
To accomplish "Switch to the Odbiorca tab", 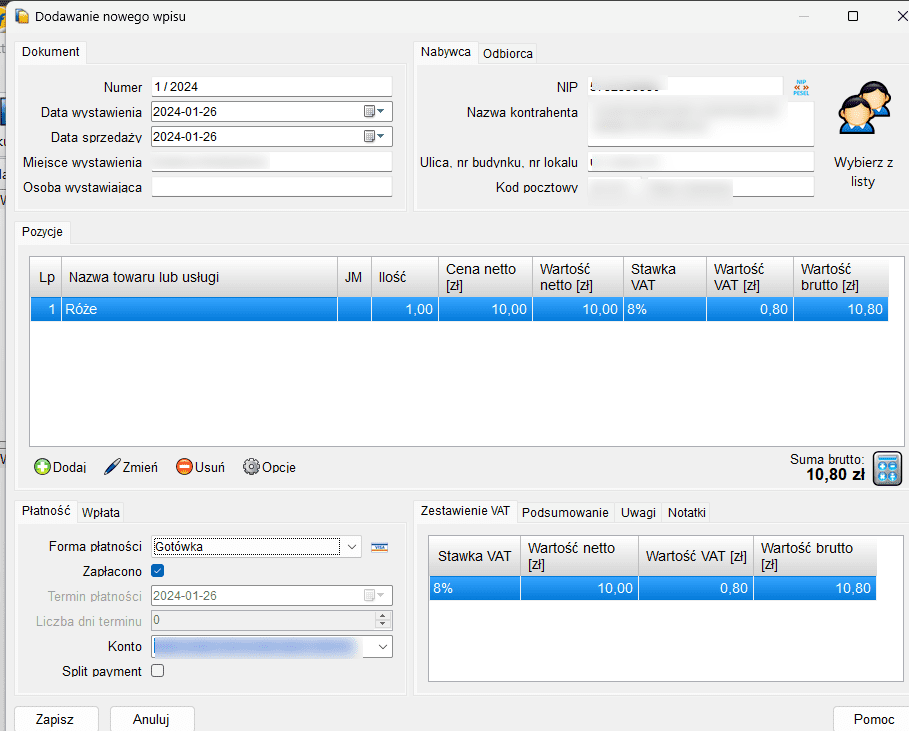I will [507, 54].
